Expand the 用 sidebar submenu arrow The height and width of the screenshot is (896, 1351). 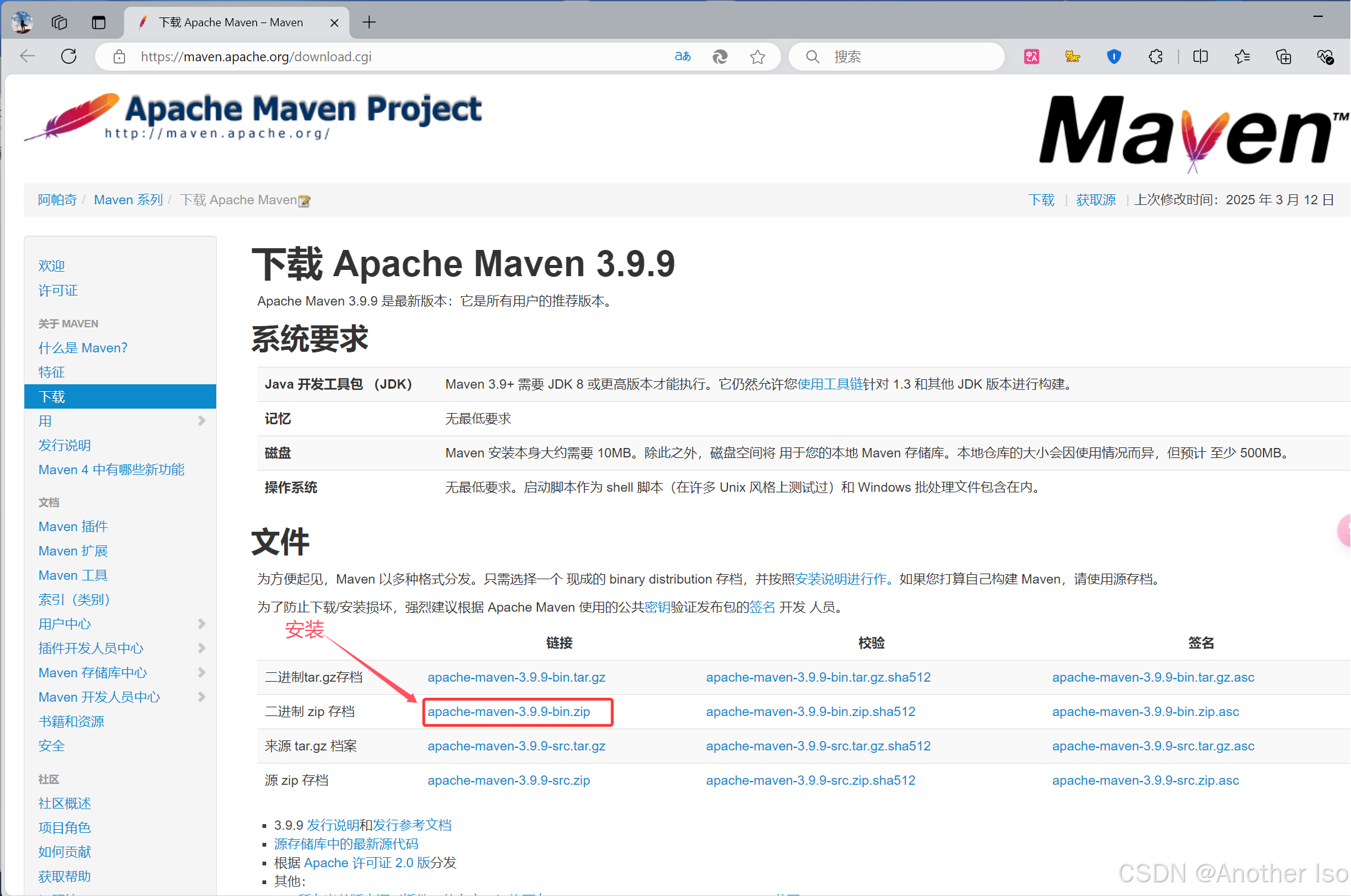coord(201,421)
